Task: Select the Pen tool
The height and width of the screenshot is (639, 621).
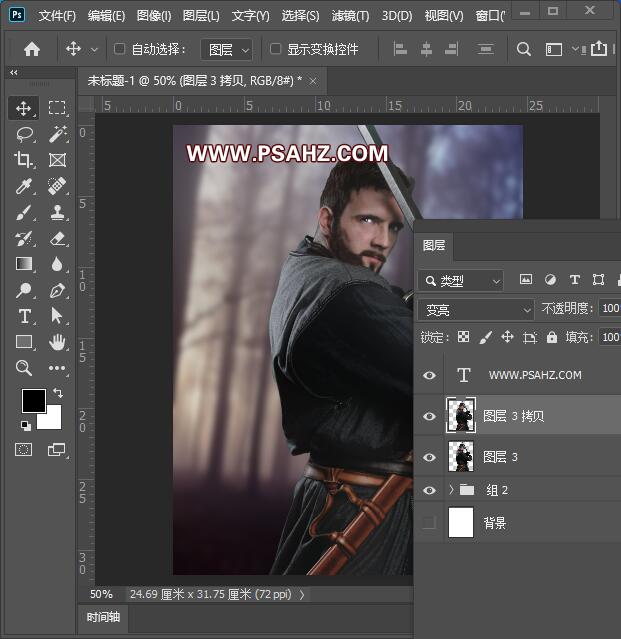Action: pyautogui.click(x=57, y=290)
